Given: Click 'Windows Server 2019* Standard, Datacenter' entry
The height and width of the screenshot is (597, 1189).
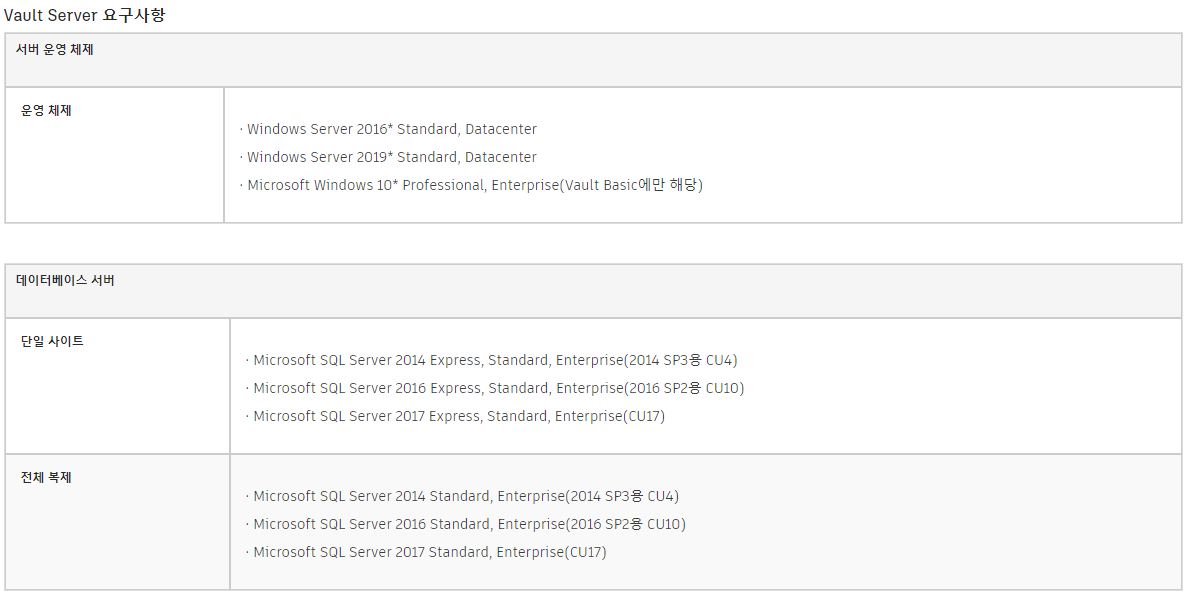Looking at the screenshot, I should point(388,157).
